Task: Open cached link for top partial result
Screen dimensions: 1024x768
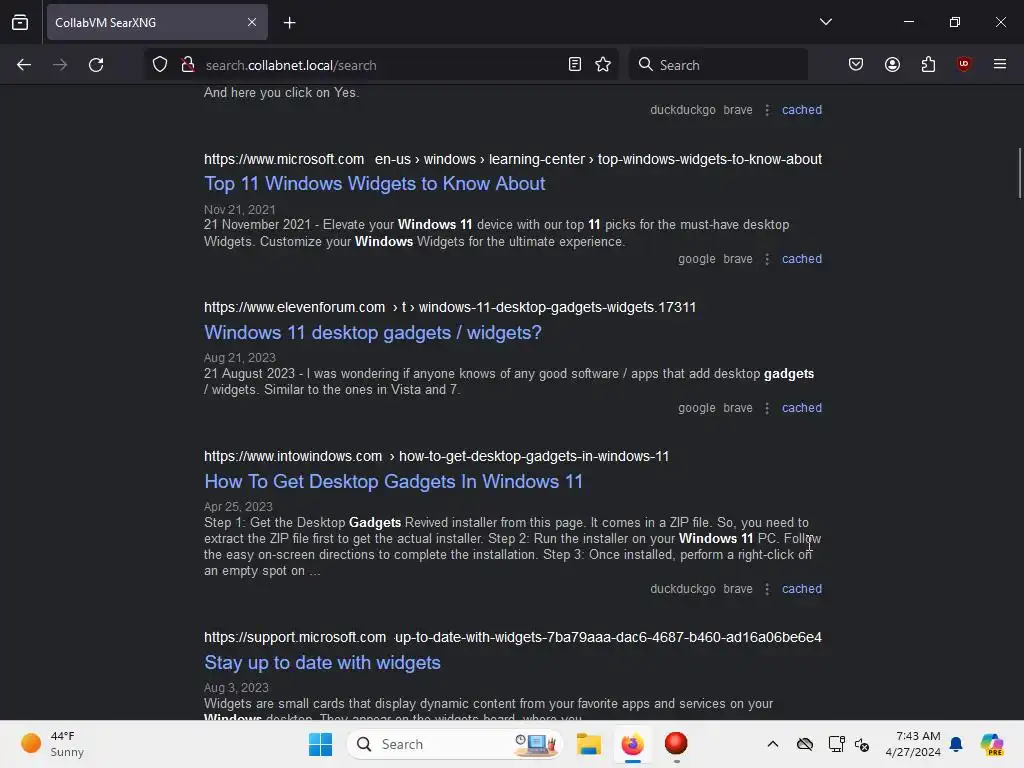Action: coord(801,110)
